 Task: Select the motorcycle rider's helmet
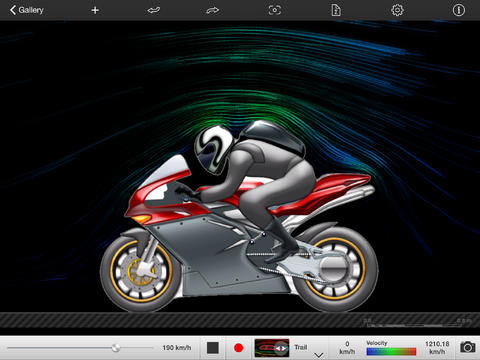214,149
